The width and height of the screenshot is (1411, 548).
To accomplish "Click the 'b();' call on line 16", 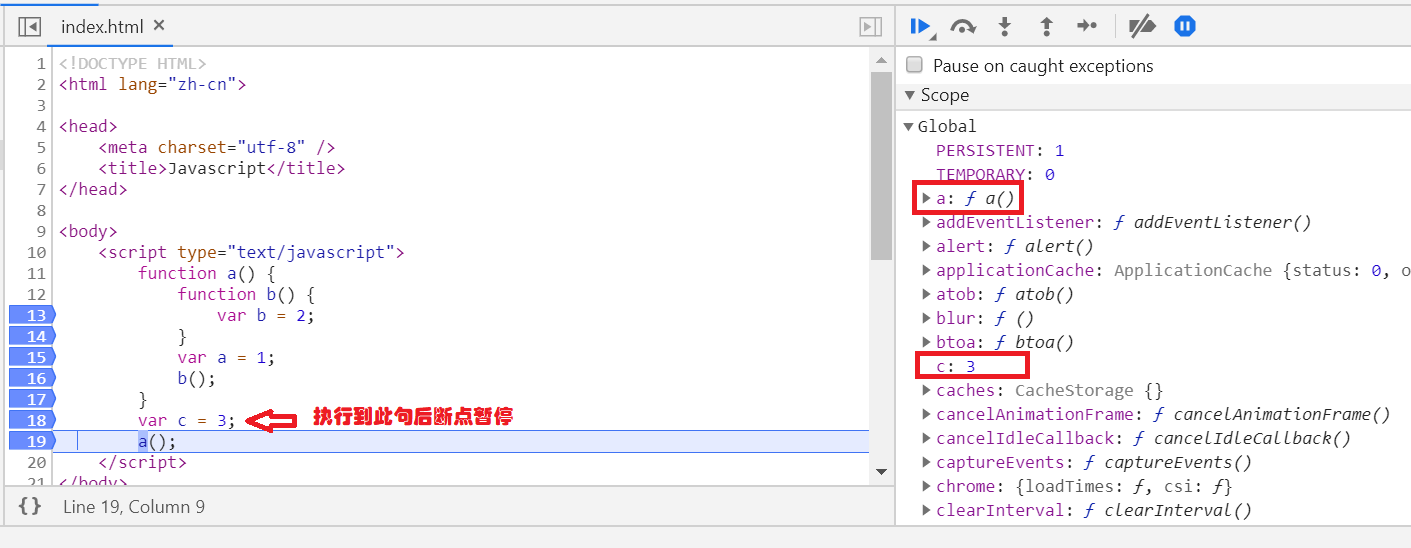I will coord(197,378).
